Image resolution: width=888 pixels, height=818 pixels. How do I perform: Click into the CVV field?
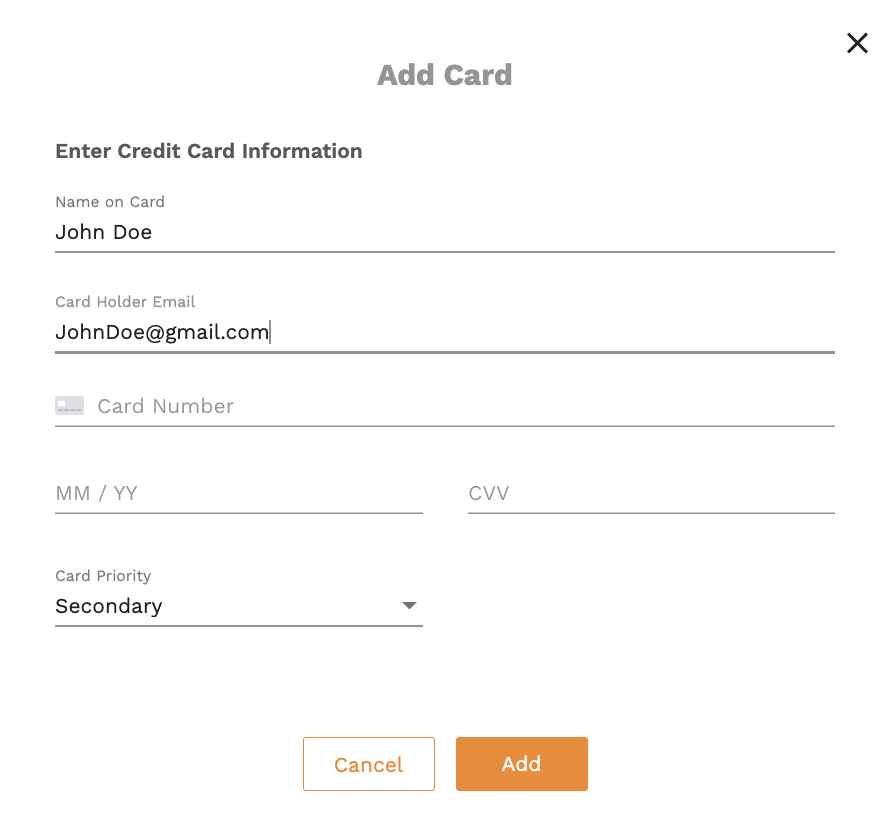point(651,493)
